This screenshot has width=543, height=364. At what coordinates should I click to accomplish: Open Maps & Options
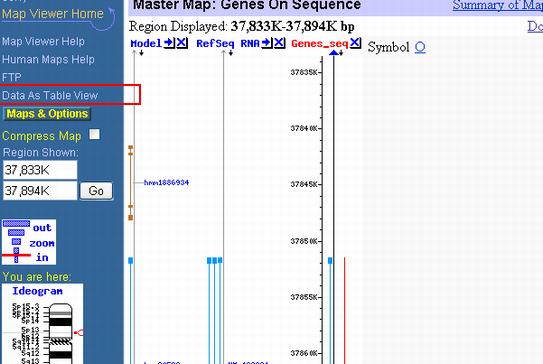click(x=47, y=114)
